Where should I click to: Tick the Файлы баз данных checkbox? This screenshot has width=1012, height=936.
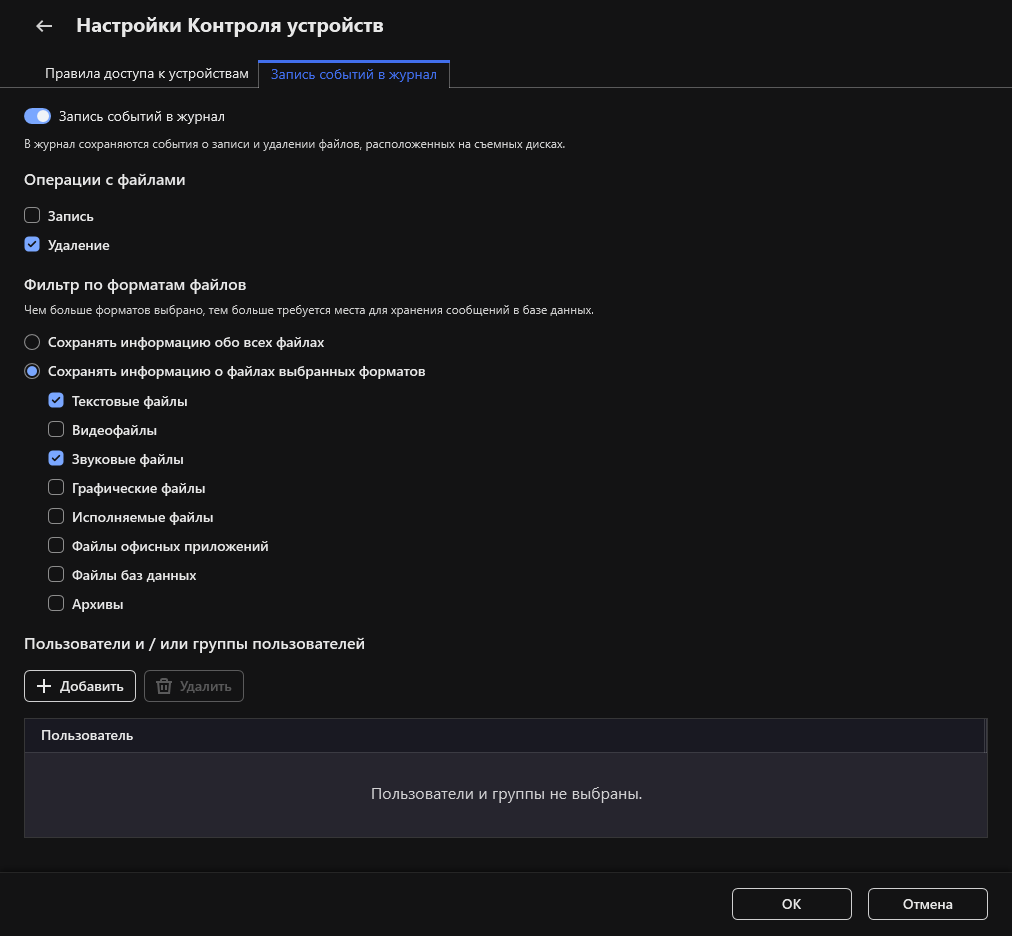point(56,575)
